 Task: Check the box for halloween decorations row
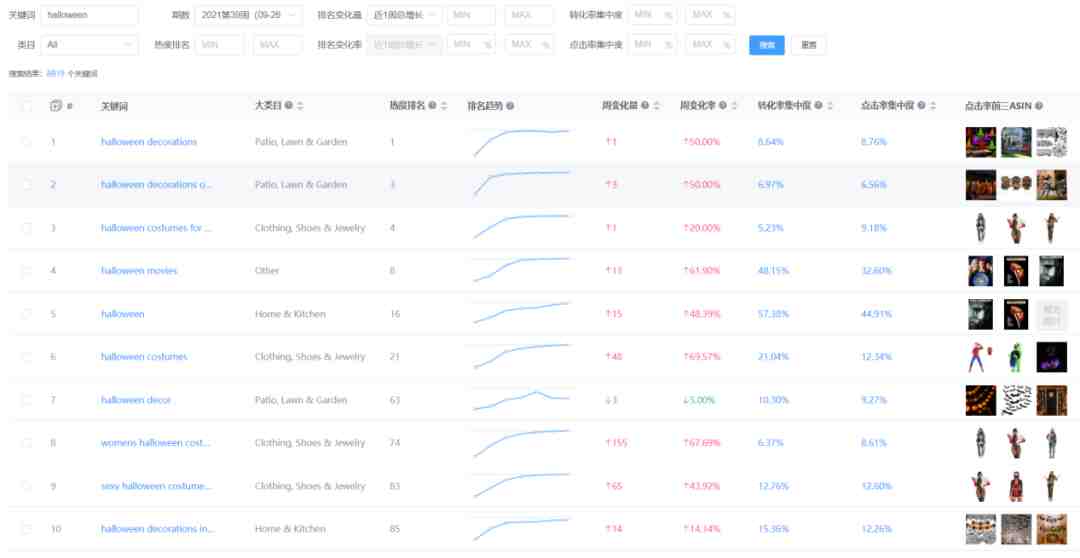pyautogui.click(x=26, y=142)
